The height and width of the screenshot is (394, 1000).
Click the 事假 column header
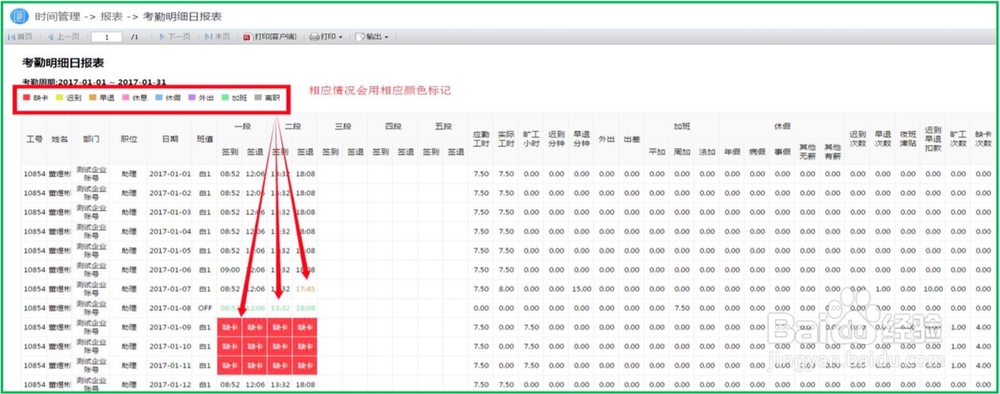(x=782, y=152)
